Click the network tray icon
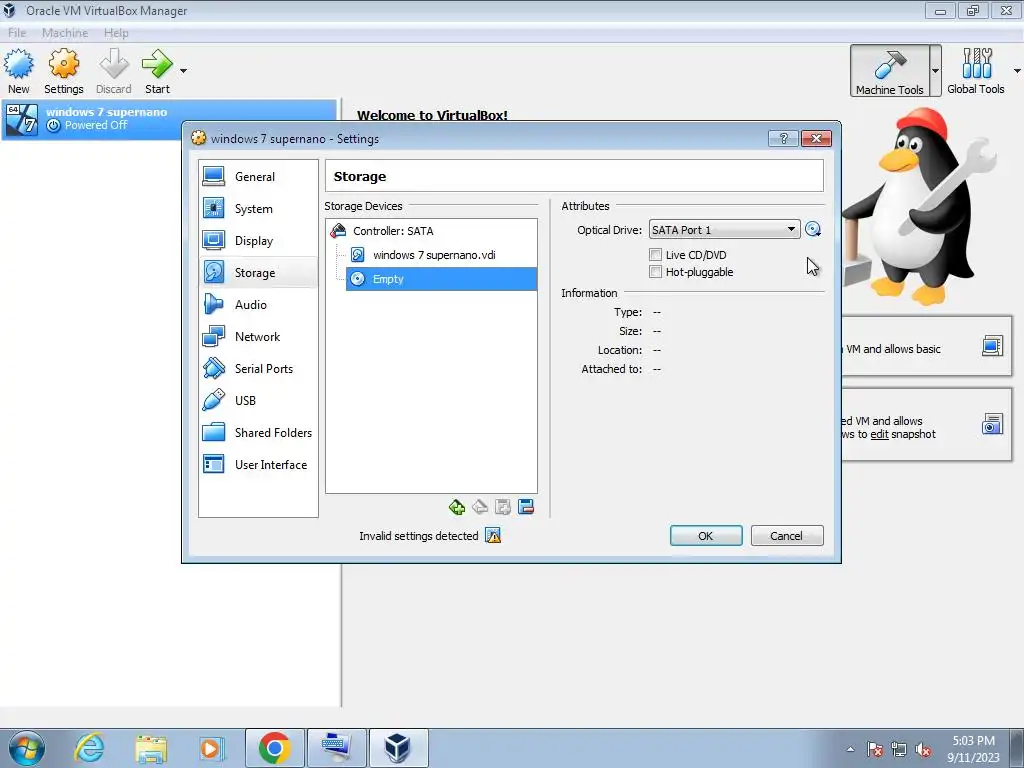This screenshot has height=768, width=1024. (x=899, y=749)
